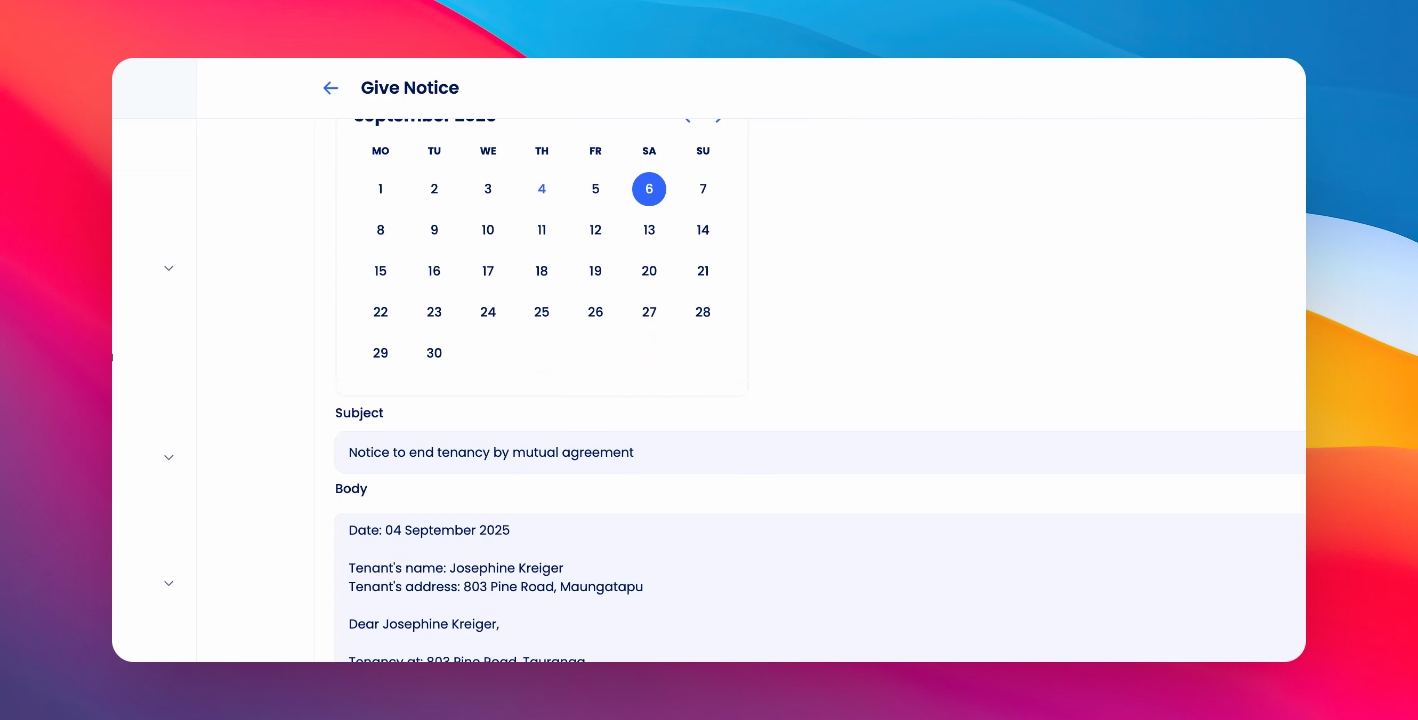The width and height of the screenshot is (1418, 720).
Task: Select calendar day 9
Action: (x=434, y=230)
